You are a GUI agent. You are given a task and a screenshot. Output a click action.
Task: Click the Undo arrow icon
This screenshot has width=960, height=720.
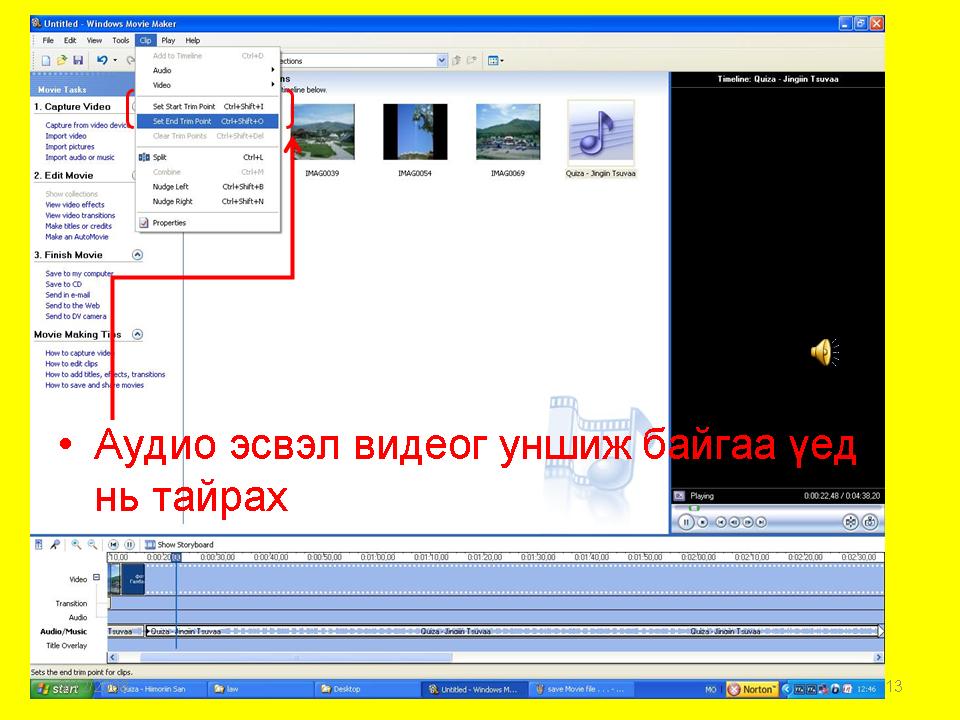tap(102, 61)
